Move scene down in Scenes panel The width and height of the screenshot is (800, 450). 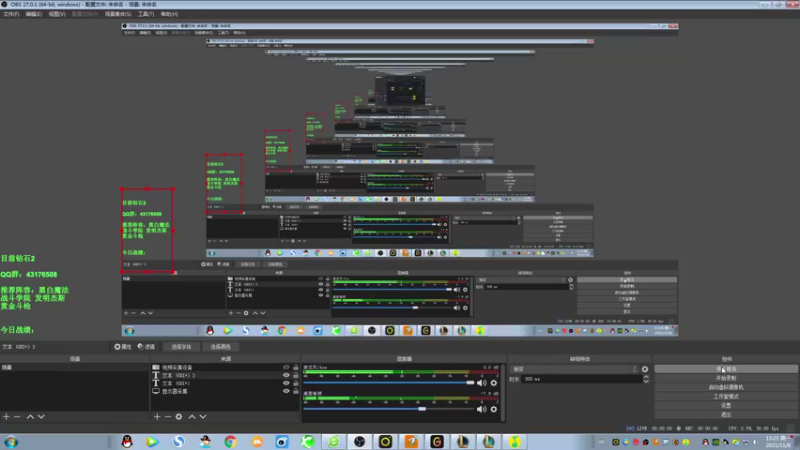(41, 417)
